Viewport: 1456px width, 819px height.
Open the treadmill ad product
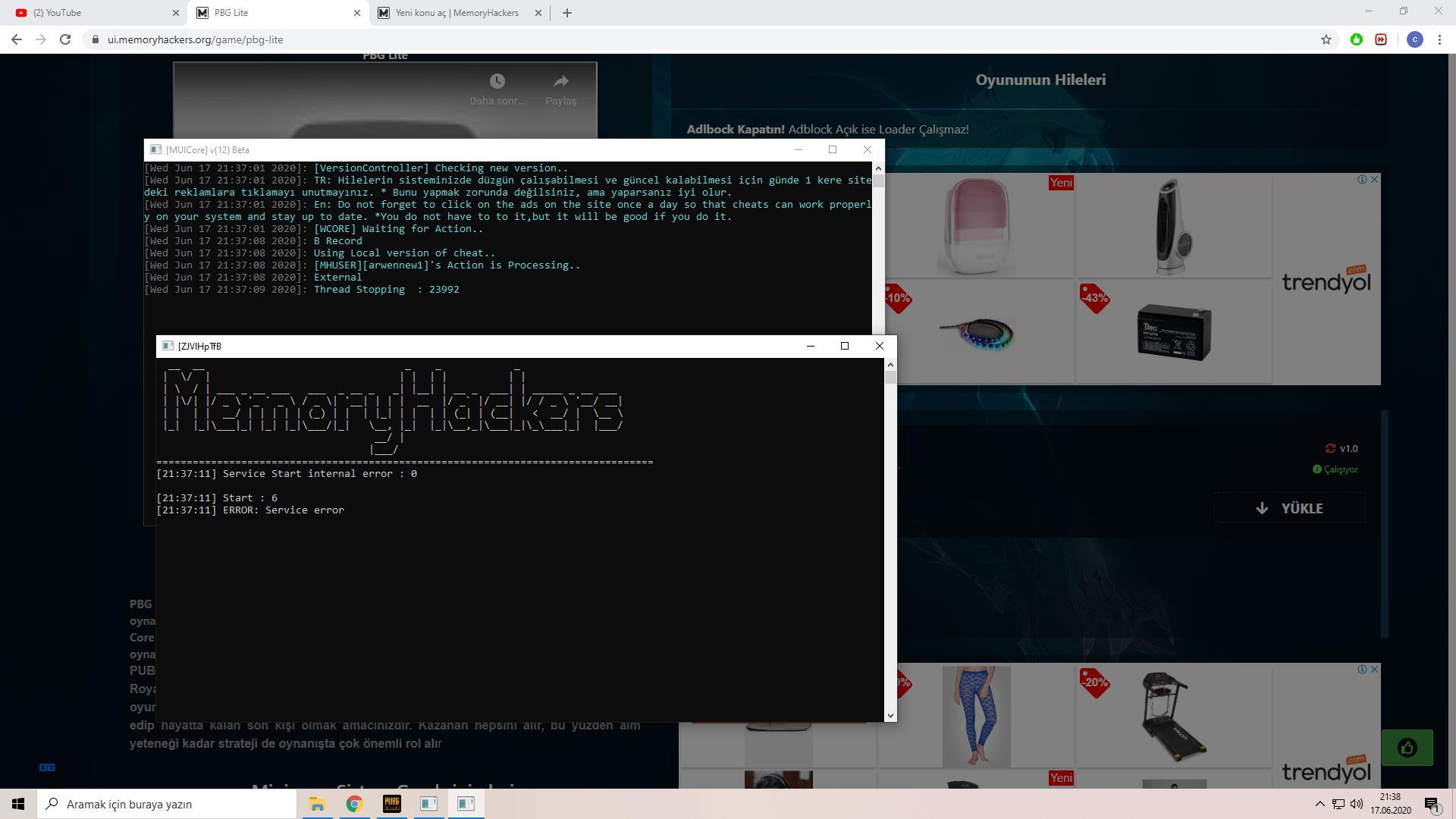[1173, 717]
